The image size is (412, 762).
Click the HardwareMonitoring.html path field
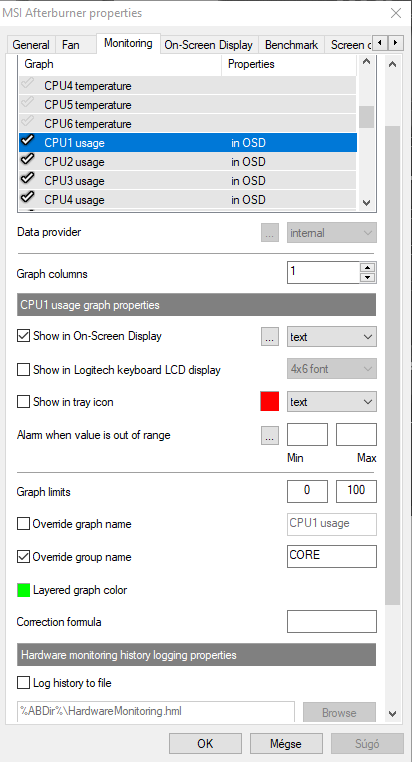pyautogui.click(x=156, y=711)
